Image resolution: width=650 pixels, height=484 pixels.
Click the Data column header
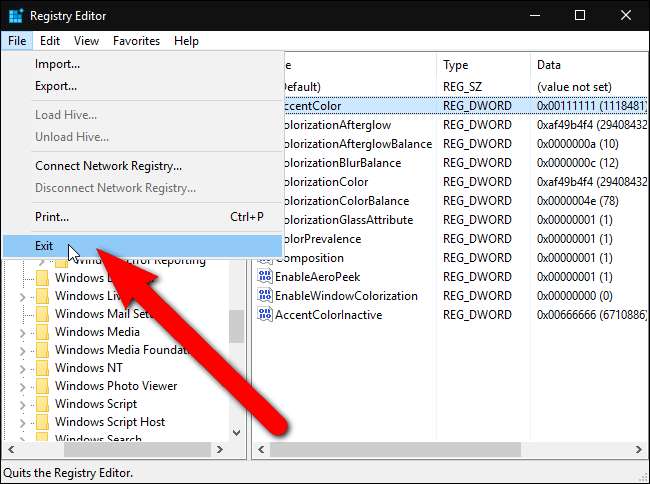549,65
